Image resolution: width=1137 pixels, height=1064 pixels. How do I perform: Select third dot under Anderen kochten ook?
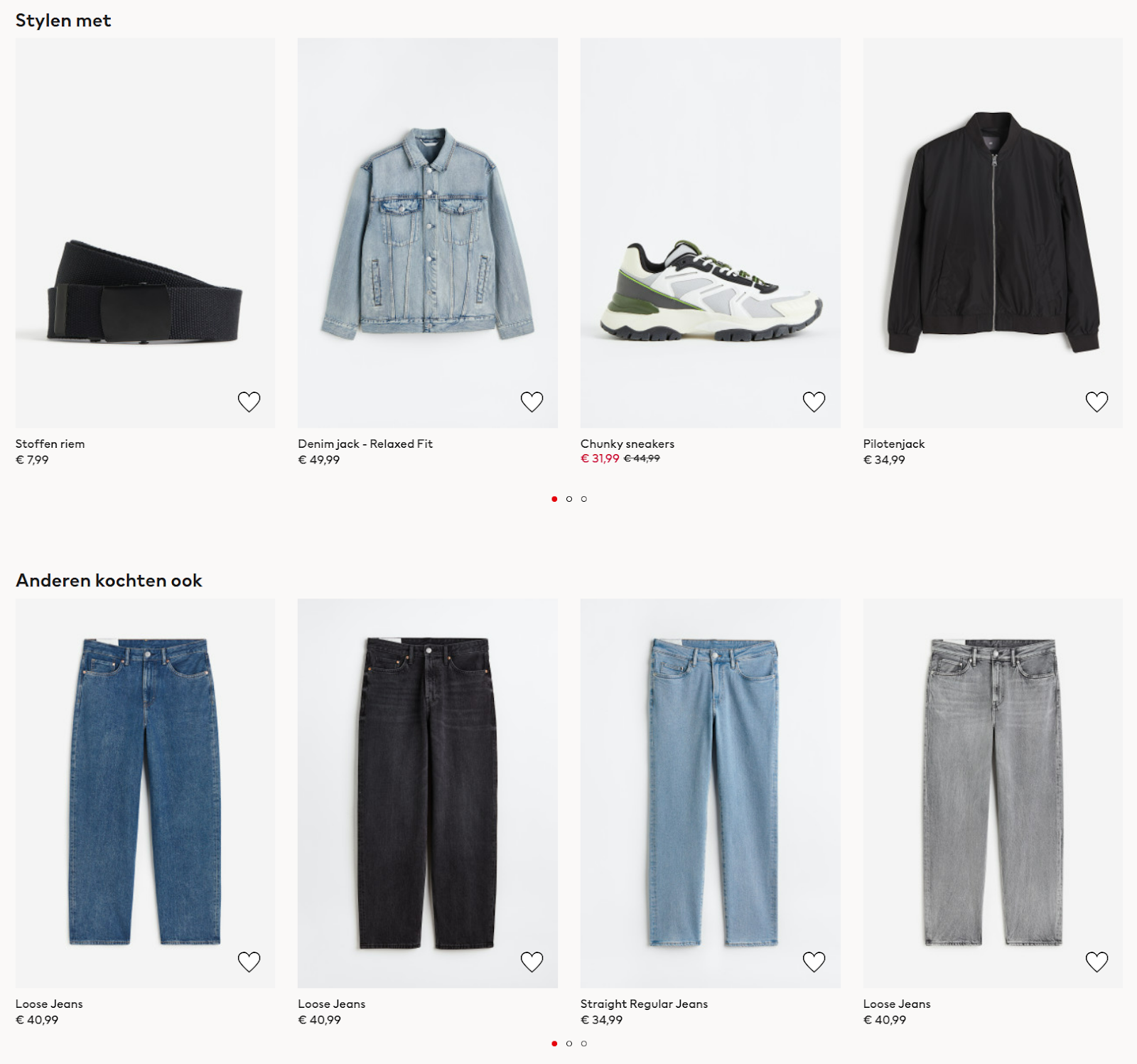584,1043
